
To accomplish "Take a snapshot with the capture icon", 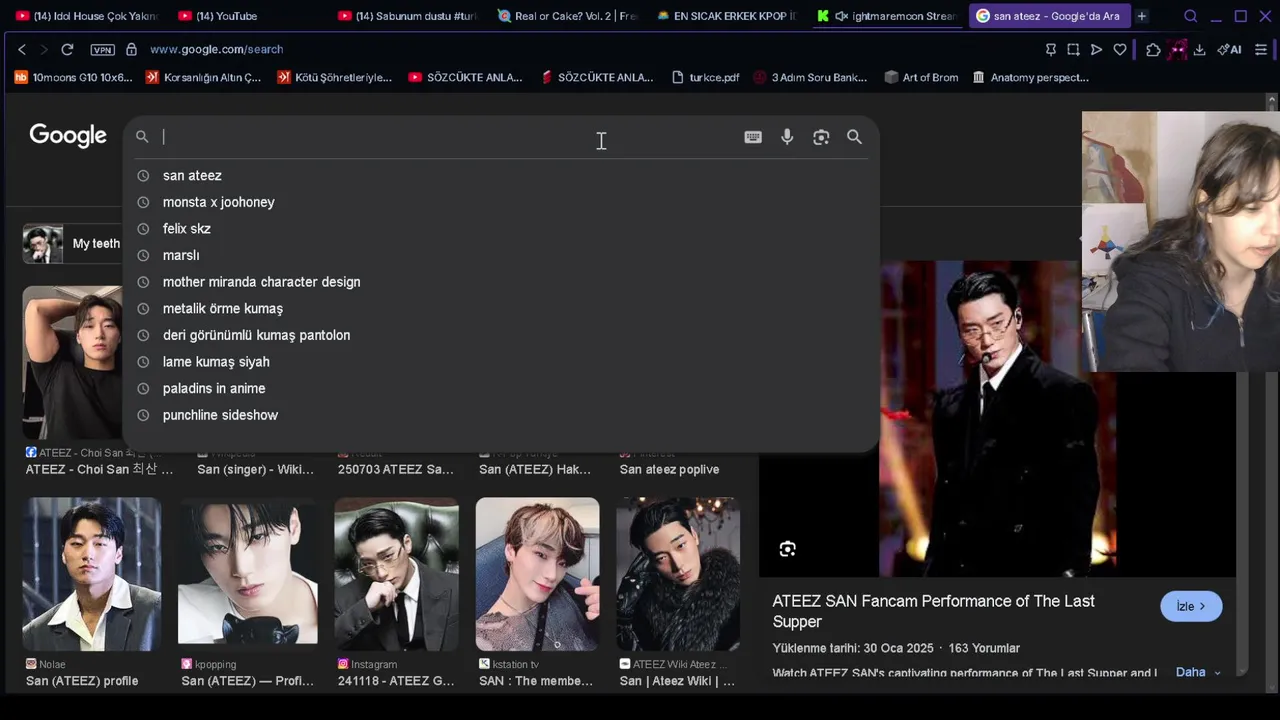I will 1073,49.
